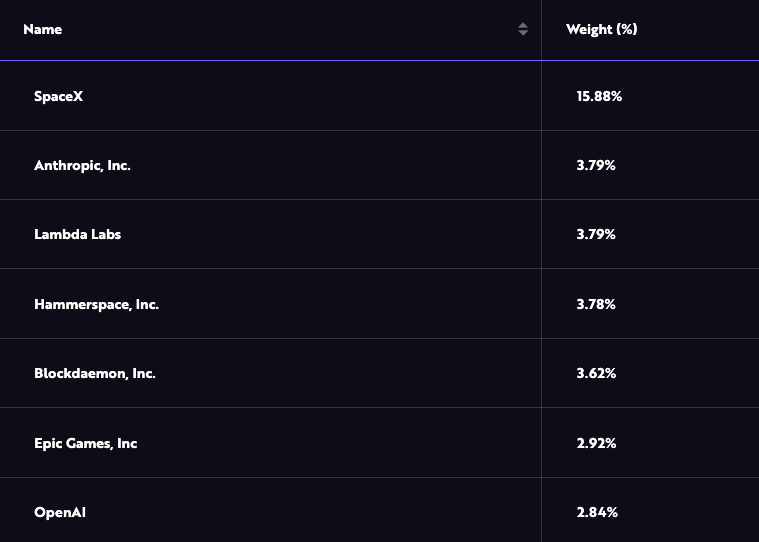Click Anthropic's 3.79% weight cell
This screenshot has height=542, width=759.
click(596, 165)
